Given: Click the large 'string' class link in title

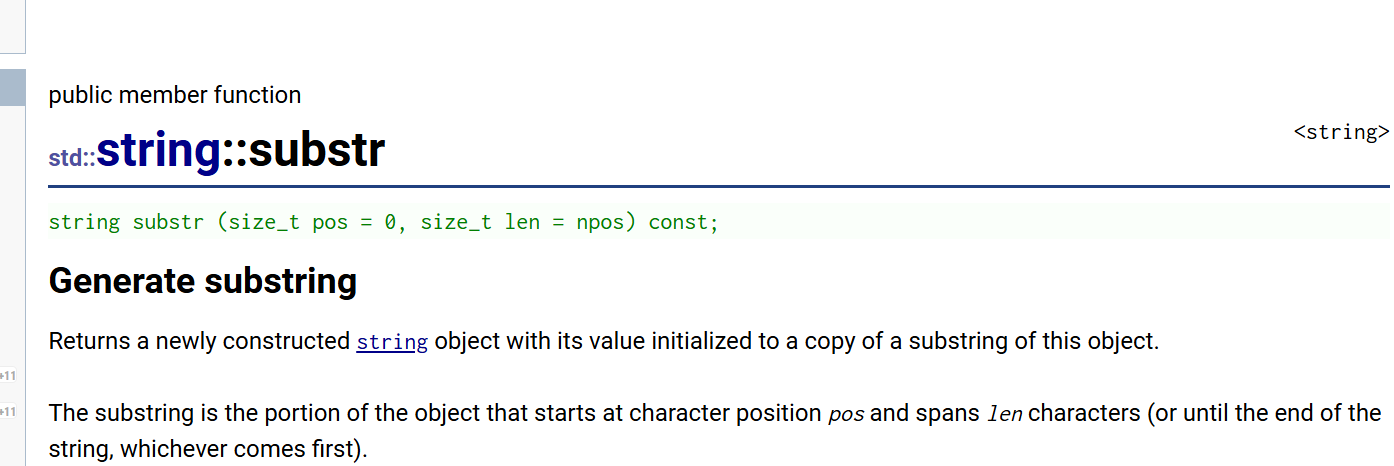Looking at the screenshot, I should 158,151.
